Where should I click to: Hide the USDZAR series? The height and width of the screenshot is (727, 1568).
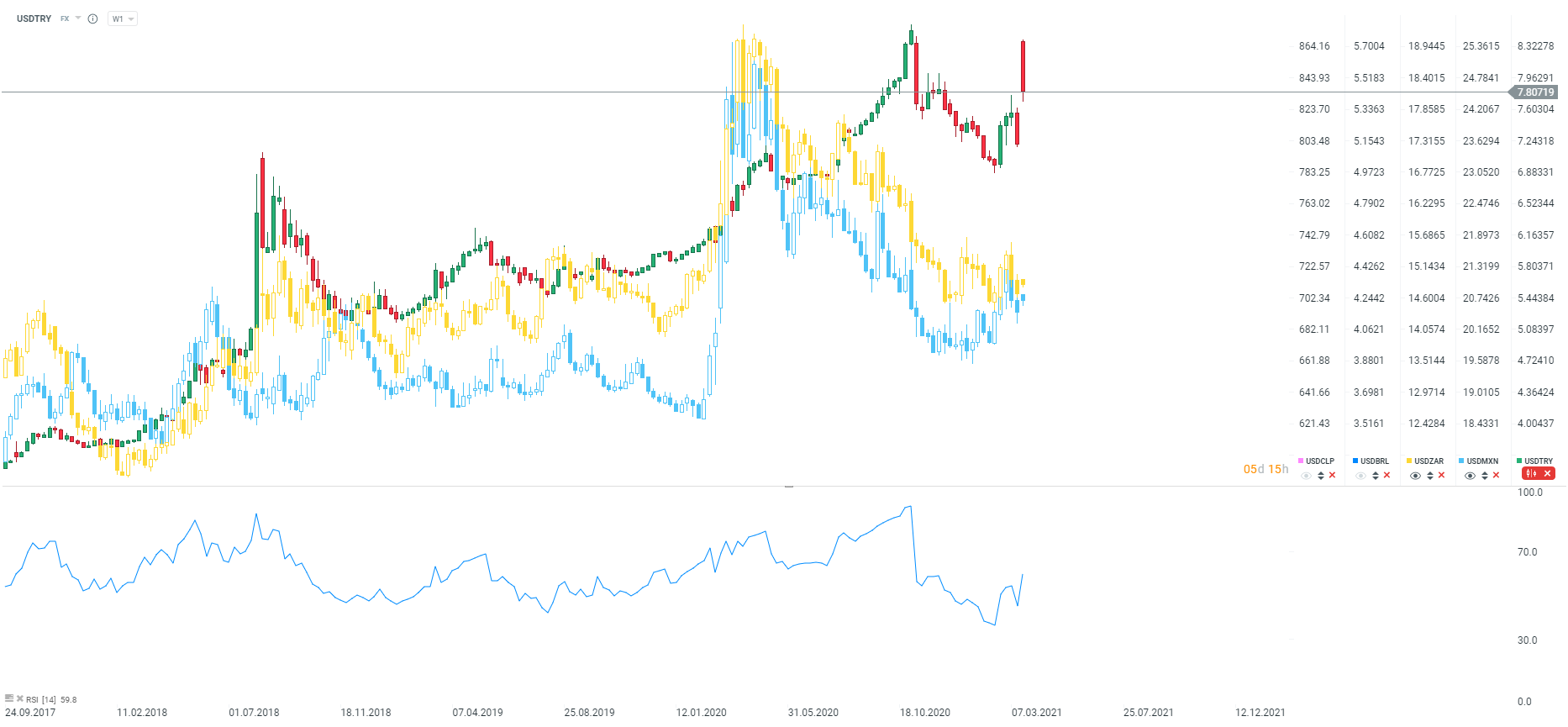(1415, 476)
